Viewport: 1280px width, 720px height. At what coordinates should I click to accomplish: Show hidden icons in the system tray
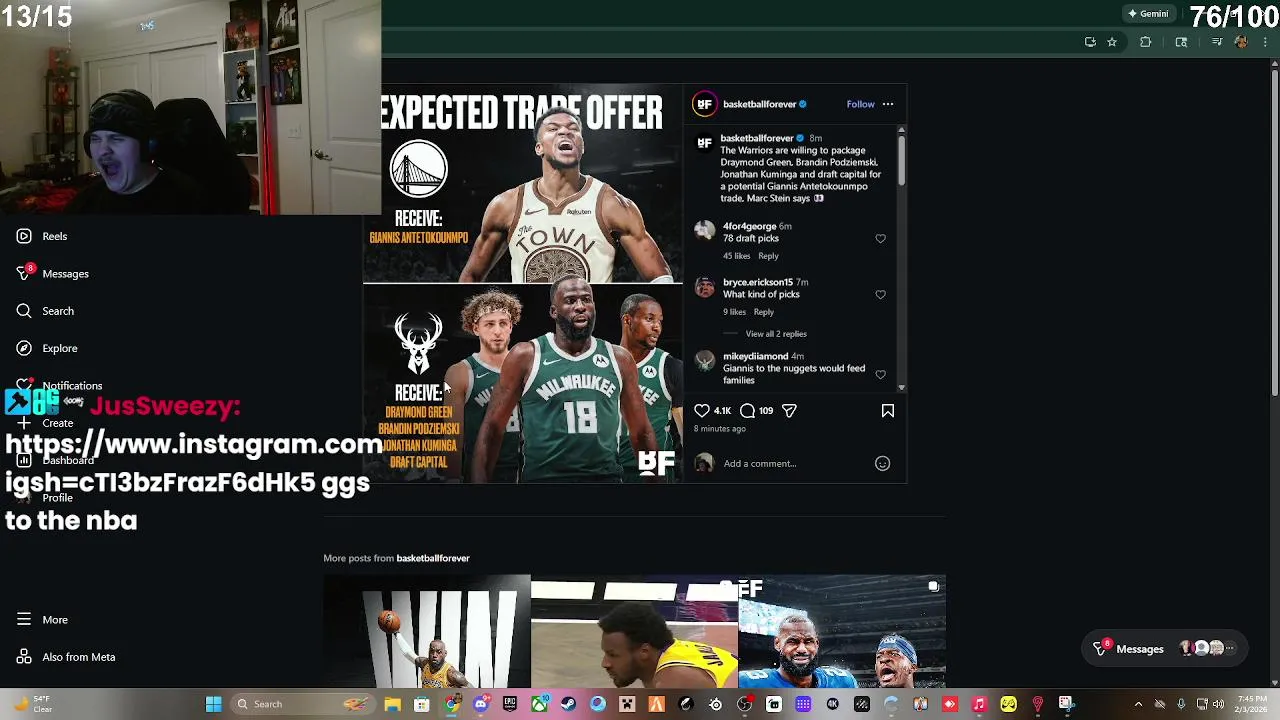[1138, 704]
